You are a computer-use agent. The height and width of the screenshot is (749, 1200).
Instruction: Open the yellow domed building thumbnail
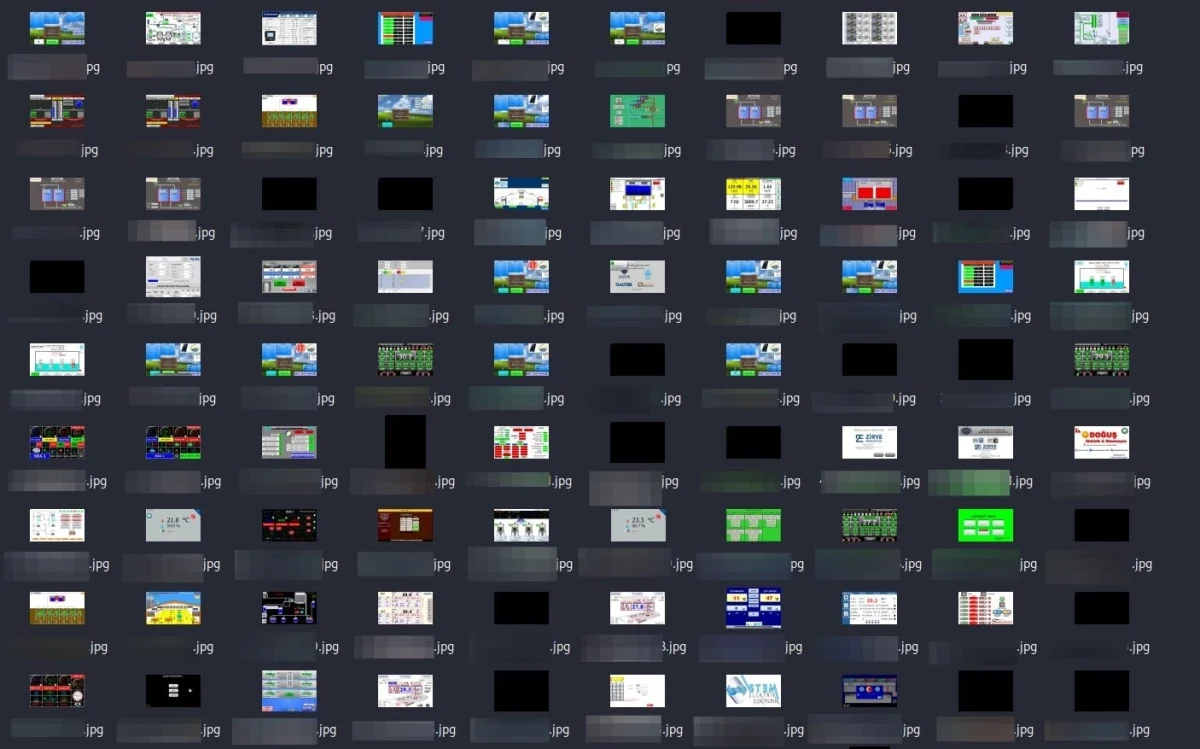coord(173,608)
